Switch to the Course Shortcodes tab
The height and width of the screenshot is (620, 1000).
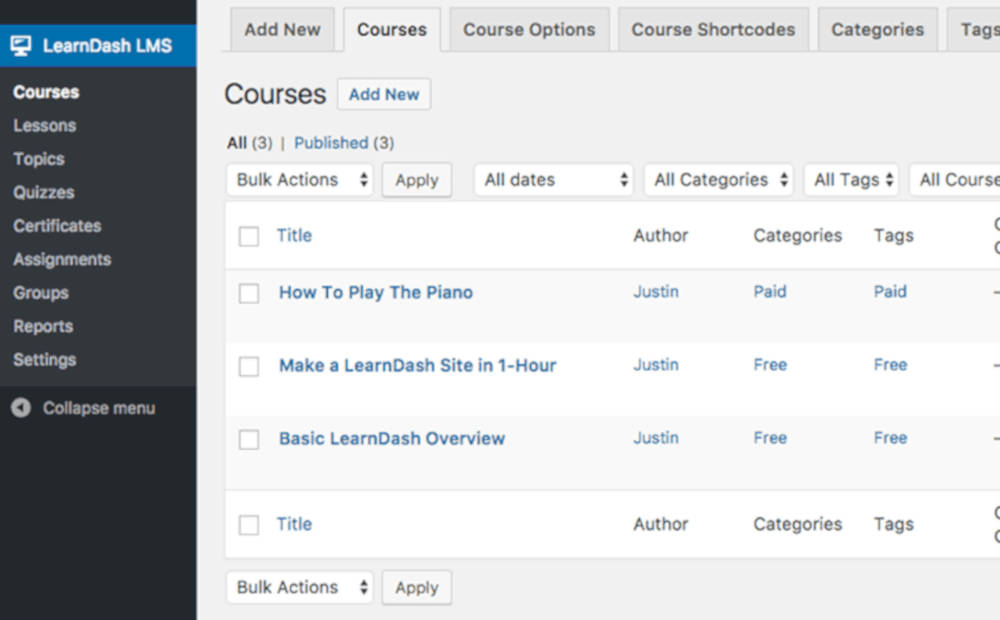(x=712, y=30)
